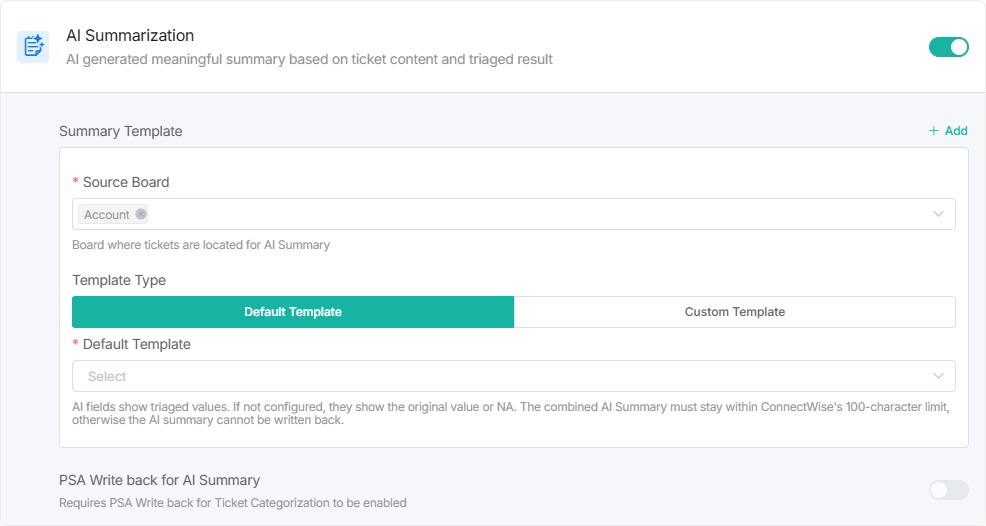986x526 pixels.
Task: Remove the Account tag from Source Board
Action: point(141,214)
